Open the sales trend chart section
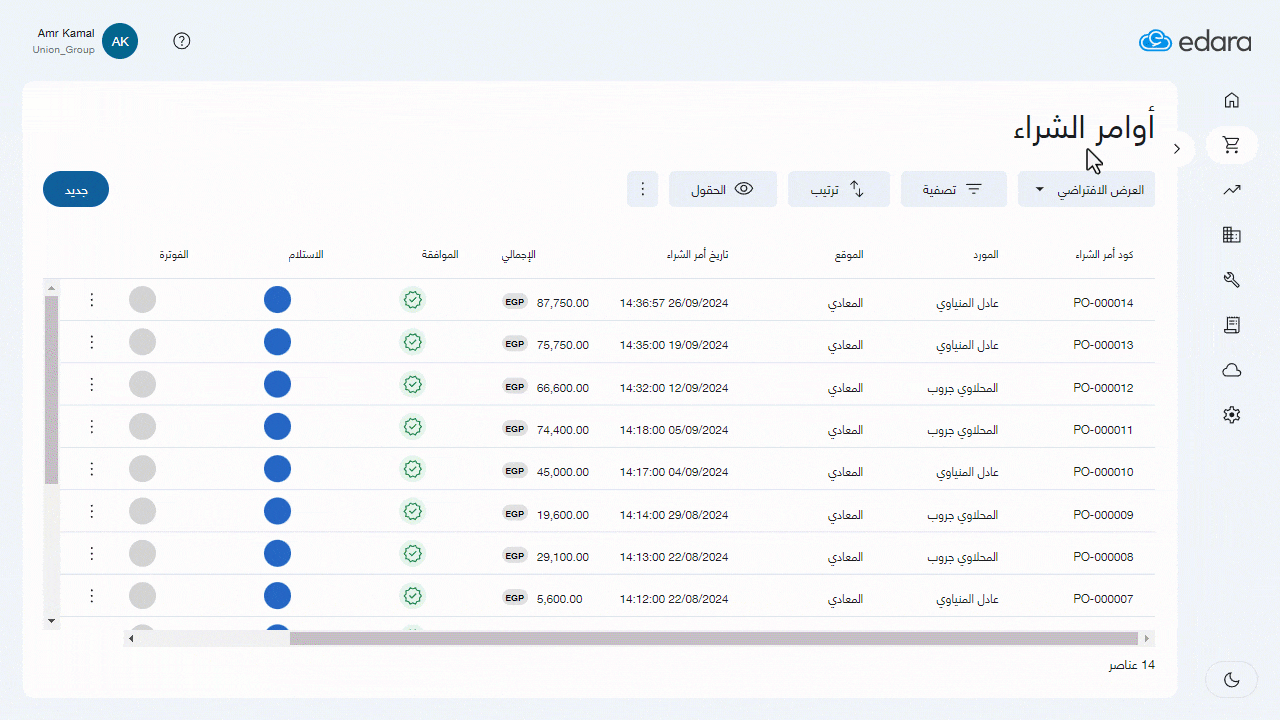 1232,190
